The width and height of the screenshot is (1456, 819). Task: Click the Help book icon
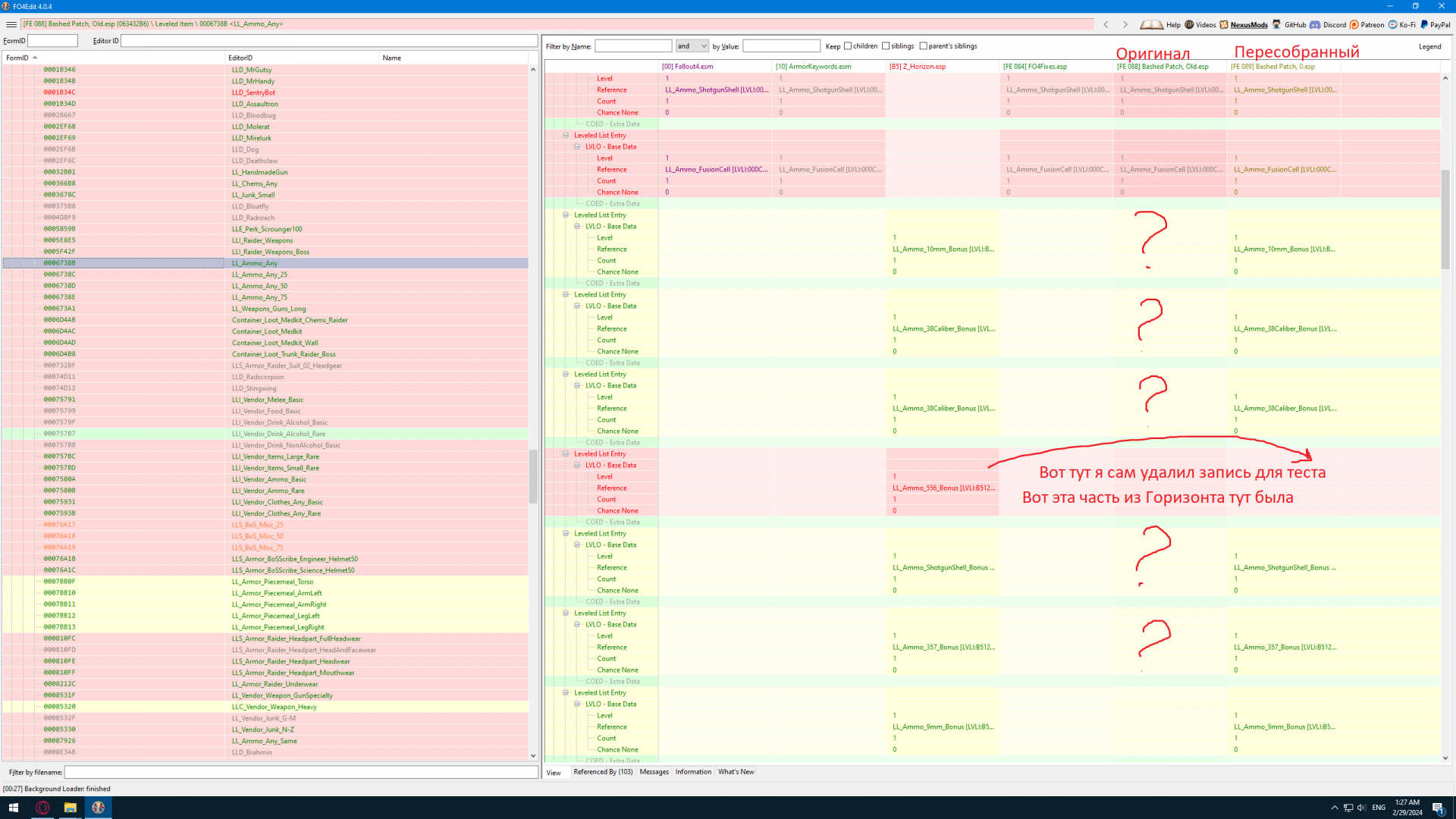coord(1151,24)
